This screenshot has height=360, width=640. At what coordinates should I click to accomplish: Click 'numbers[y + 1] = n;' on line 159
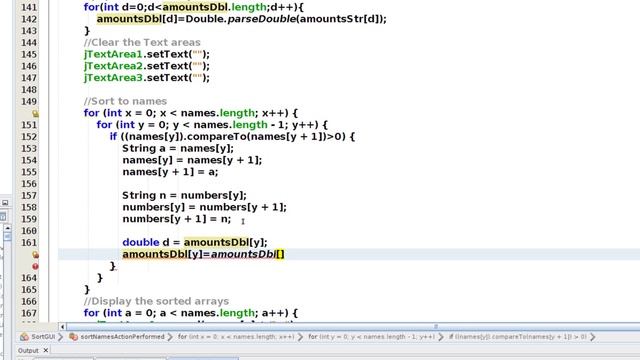point(177,219)
